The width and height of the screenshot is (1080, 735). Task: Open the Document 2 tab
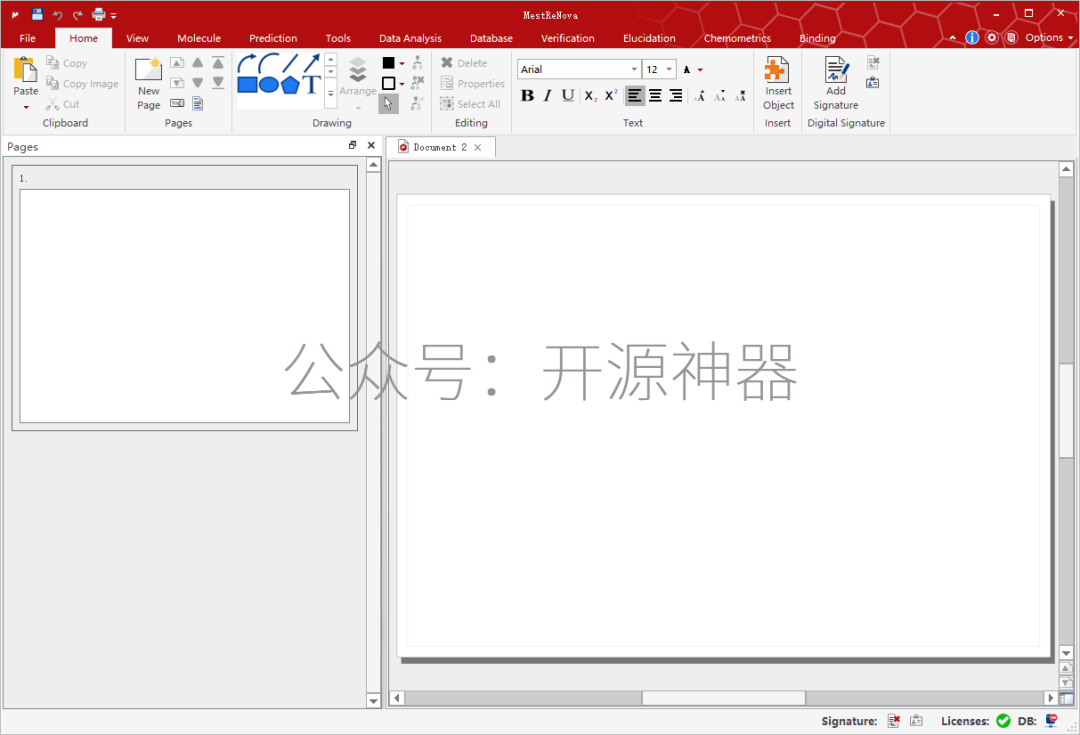[x=439, y=147]
